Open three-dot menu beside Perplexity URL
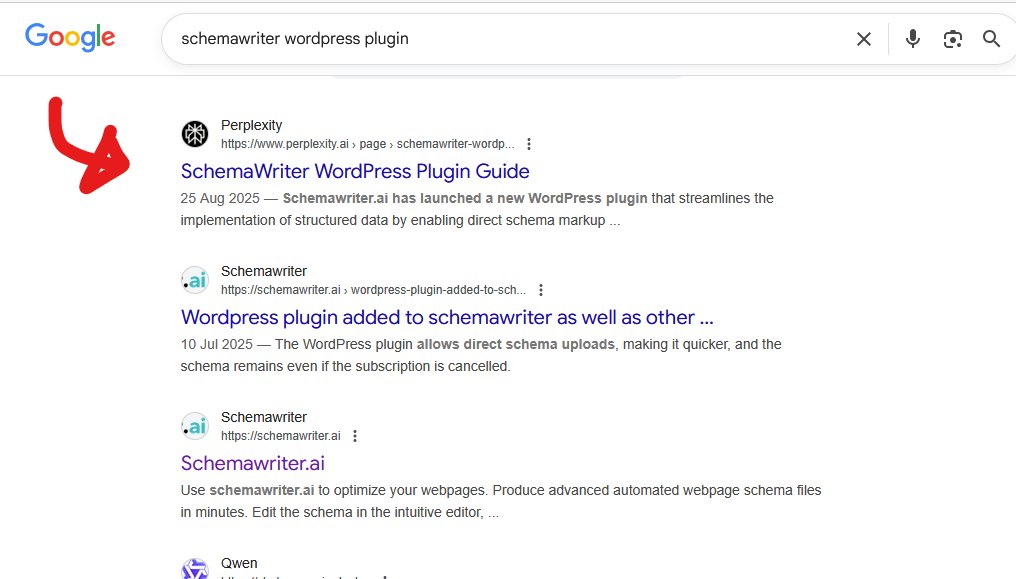 click(529, 144)
